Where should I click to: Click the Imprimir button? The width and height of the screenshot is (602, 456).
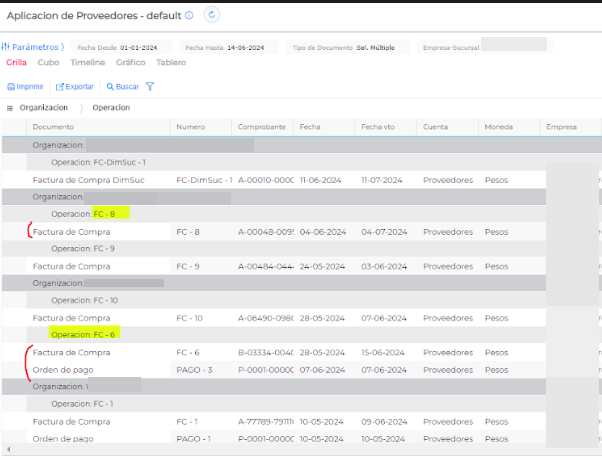coord(25,87)
